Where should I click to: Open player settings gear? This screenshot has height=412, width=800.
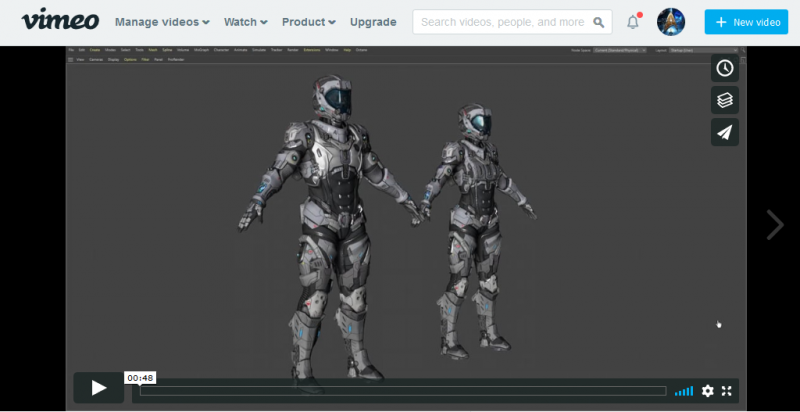[708, 391]
